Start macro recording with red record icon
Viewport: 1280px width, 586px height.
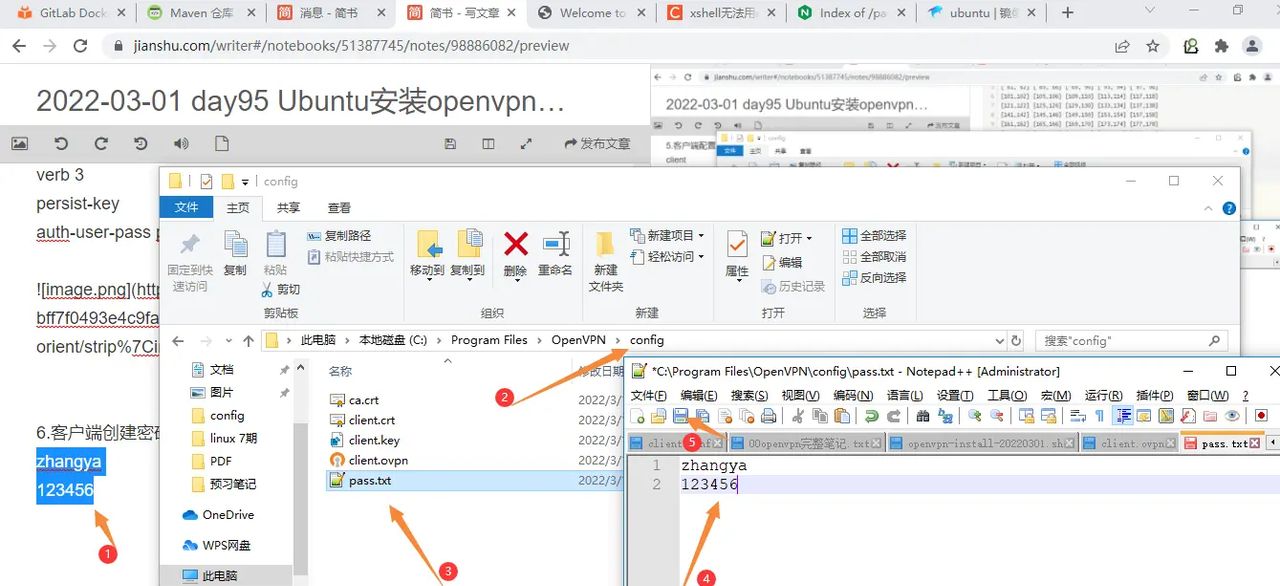pyautogui.click(x=1261, y=416)
